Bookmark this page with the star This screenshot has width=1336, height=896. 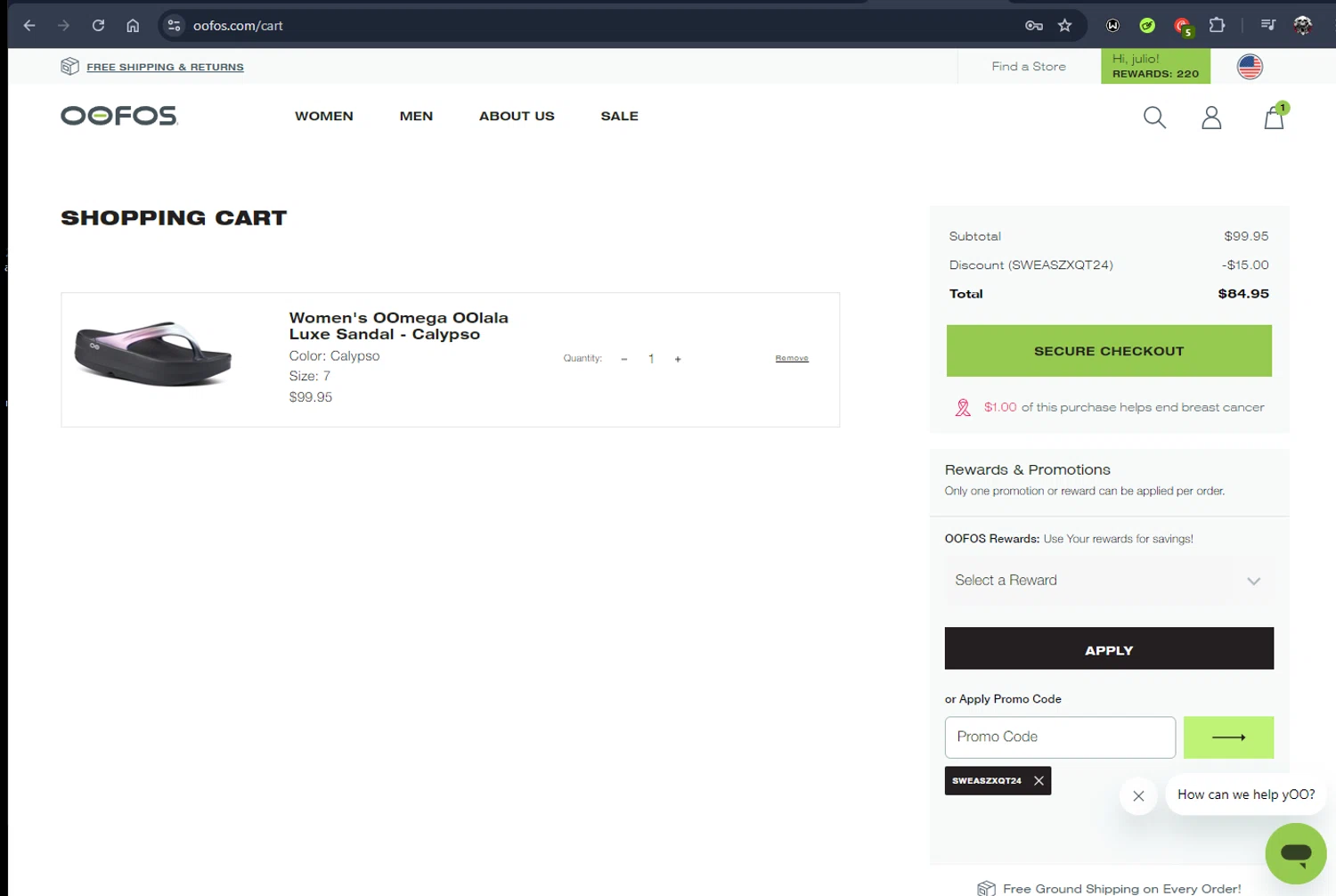click(x=1064, y=26)
